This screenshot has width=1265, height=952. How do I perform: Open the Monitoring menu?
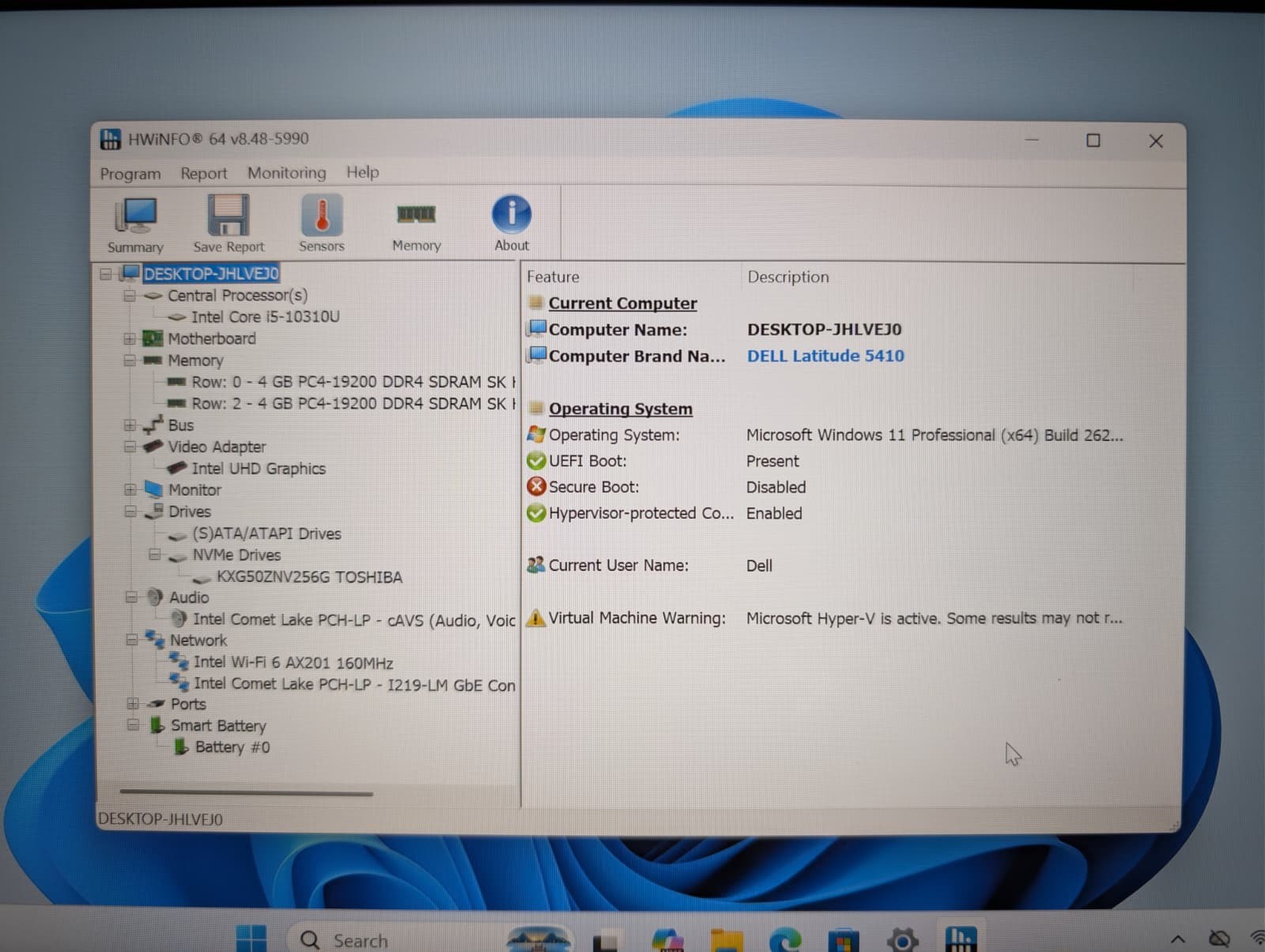tap(287, 172)
